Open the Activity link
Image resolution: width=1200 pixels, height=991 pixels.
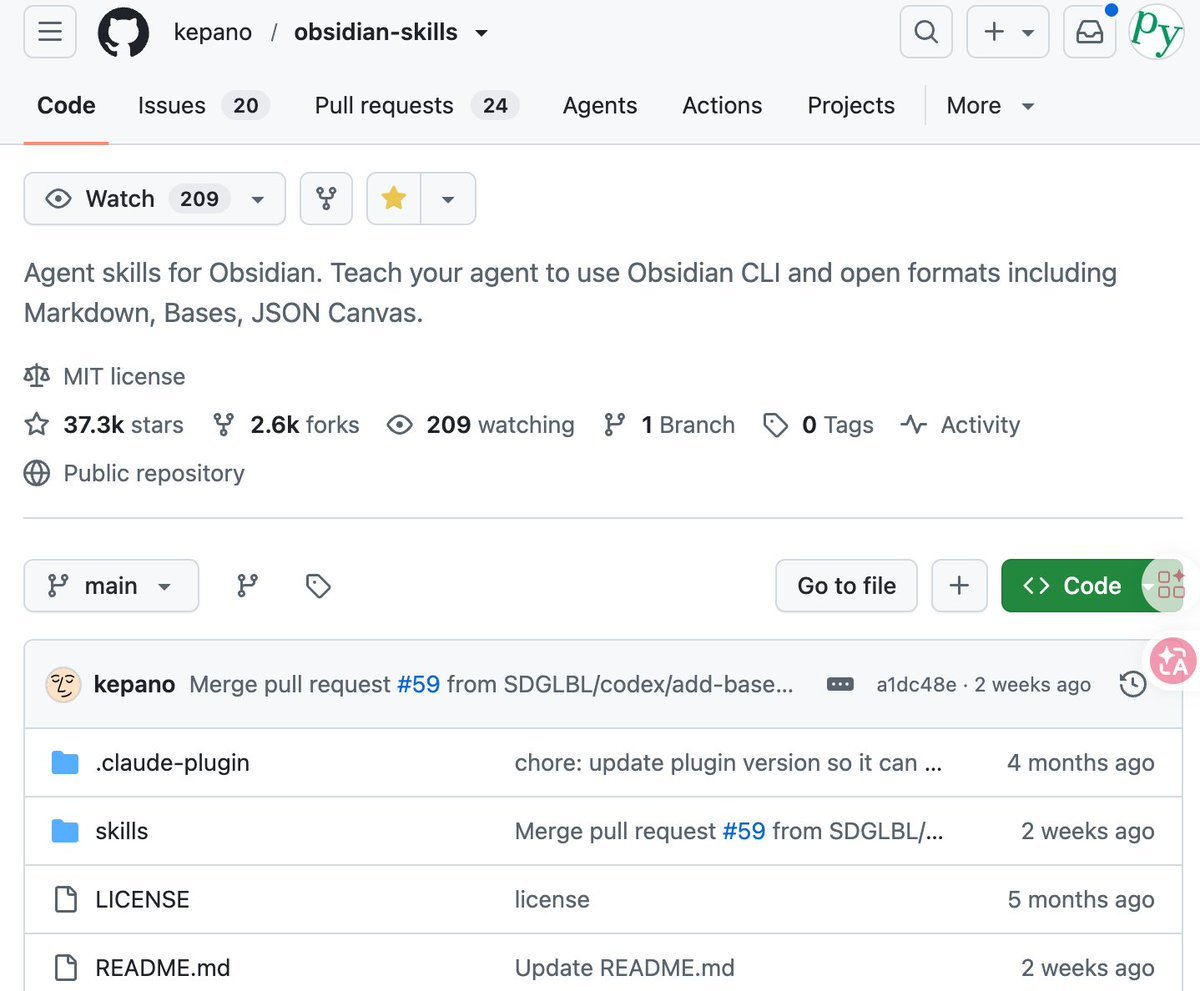[x=960, y=425]
